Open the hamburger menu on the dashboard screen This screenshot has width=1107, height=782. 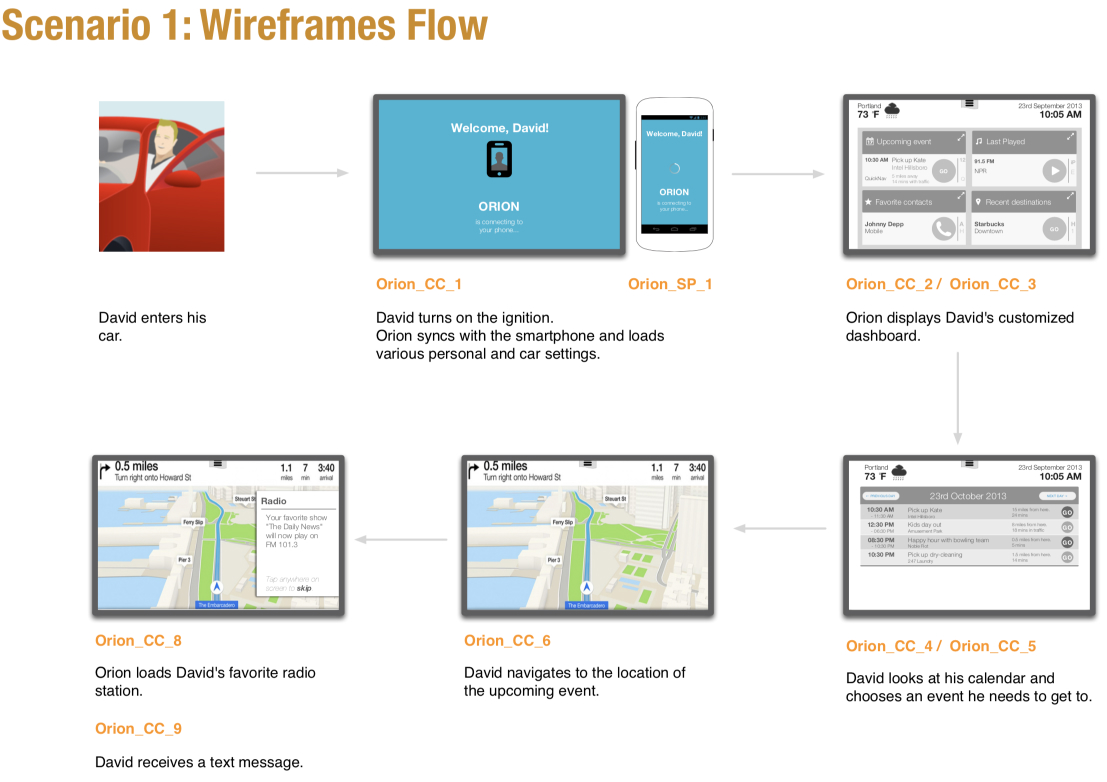coord(969,104)
